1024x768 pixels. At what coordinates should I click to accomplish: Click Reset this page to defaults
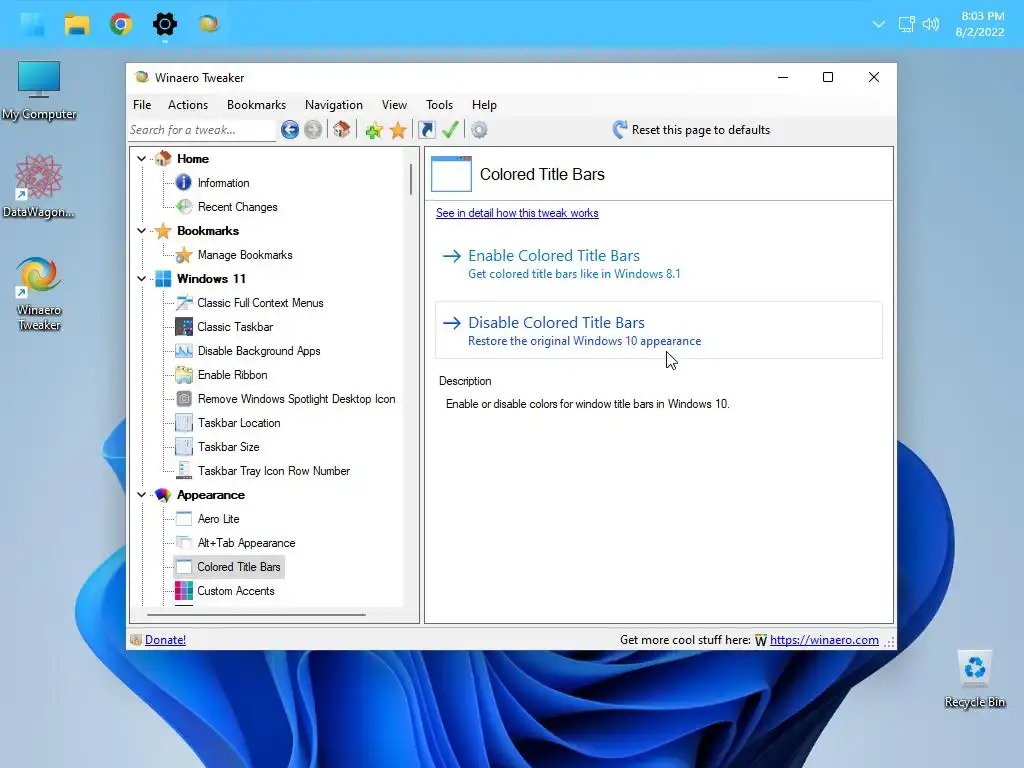691,130
